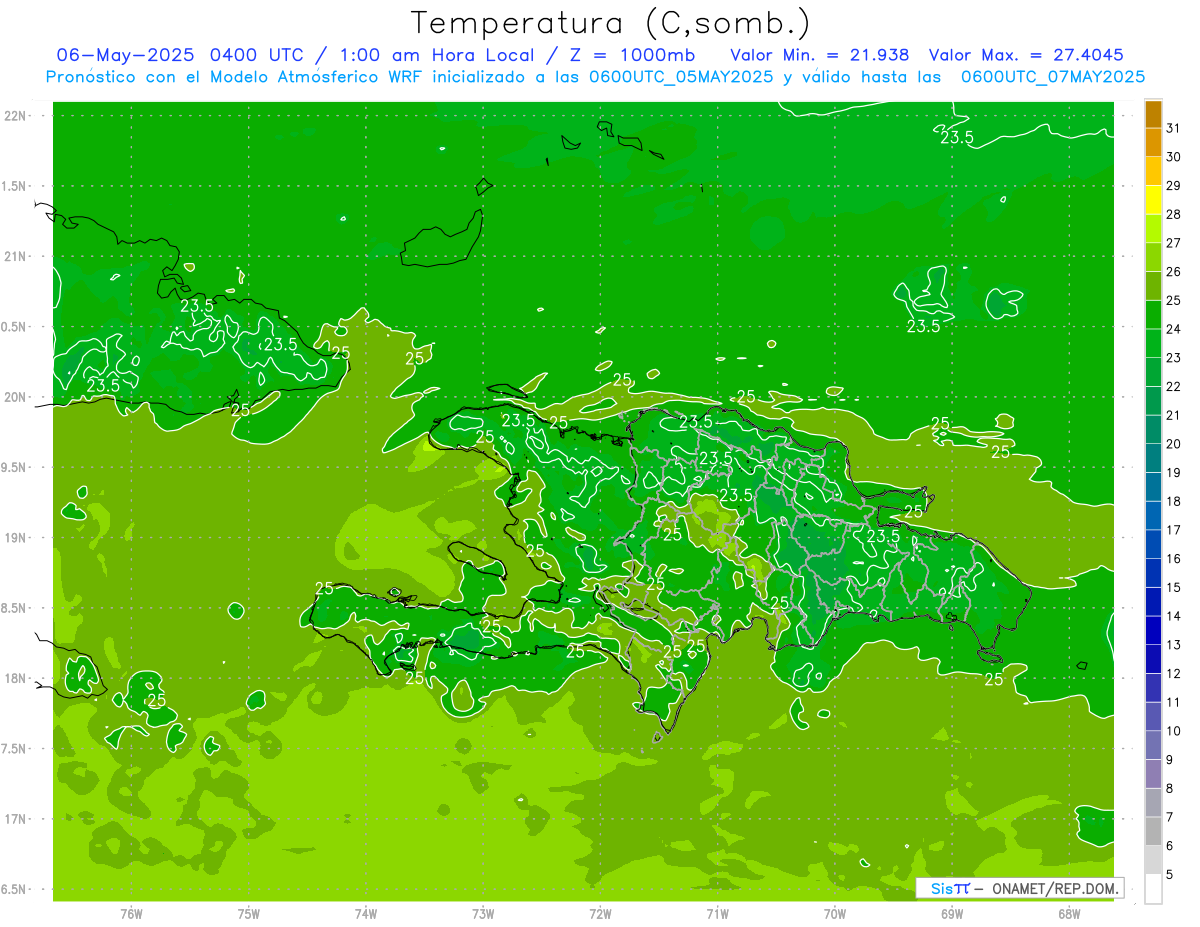Click legend value "31" on the color bar

point(1174,128)
